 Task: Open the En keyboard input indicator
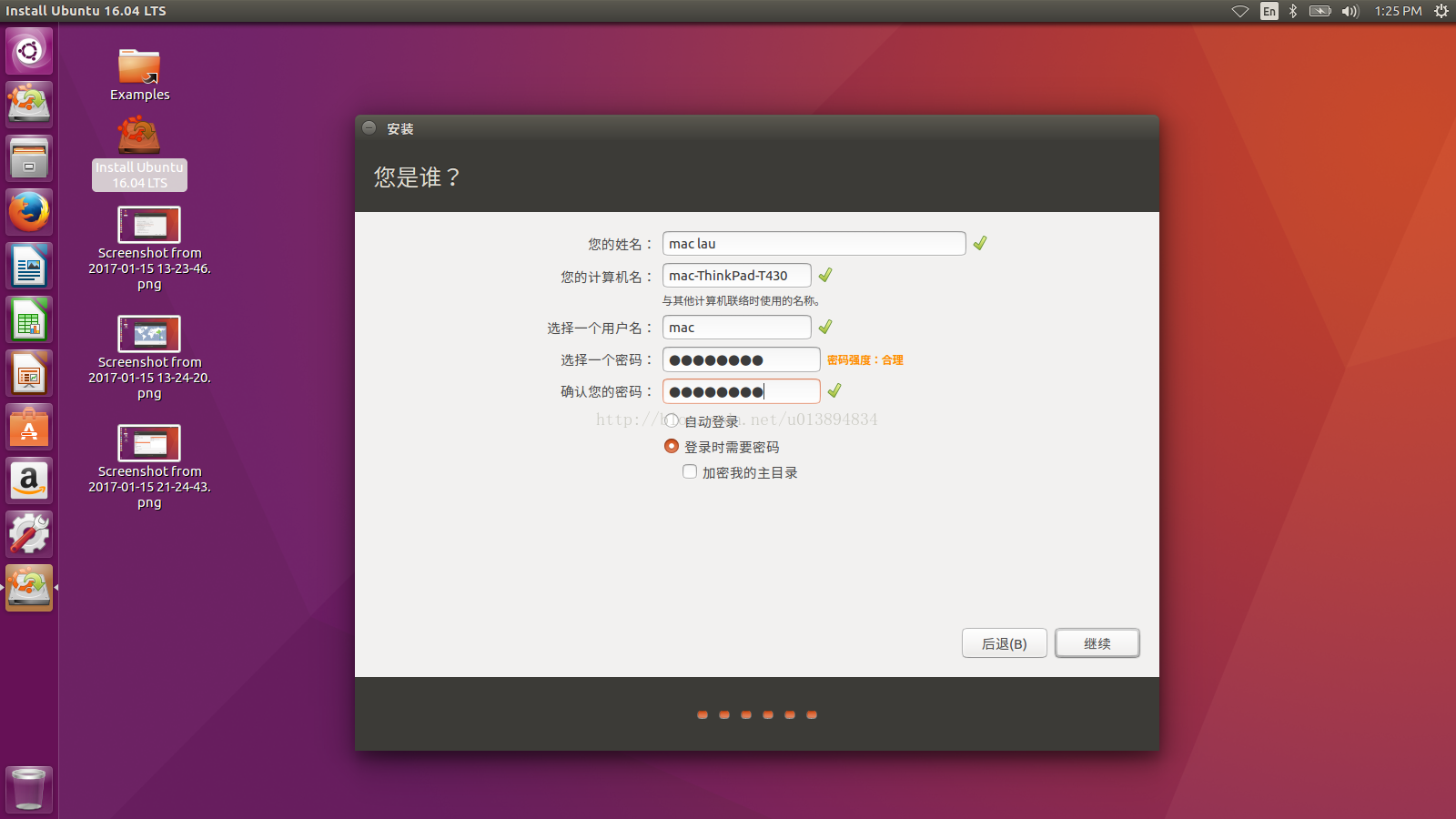(1269, 11)
